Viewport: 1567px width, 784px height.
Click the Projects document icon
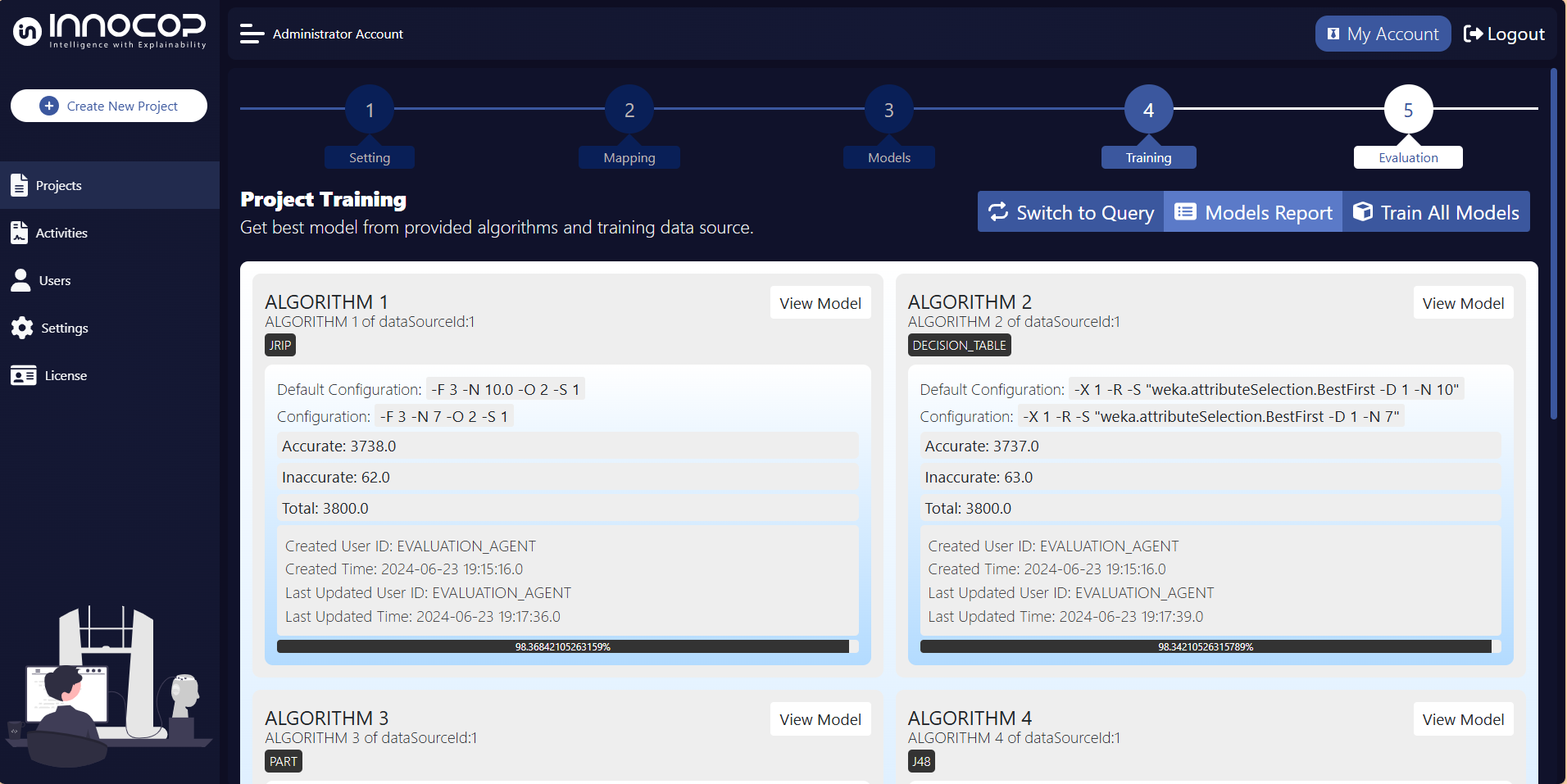[x=19, y=185]
